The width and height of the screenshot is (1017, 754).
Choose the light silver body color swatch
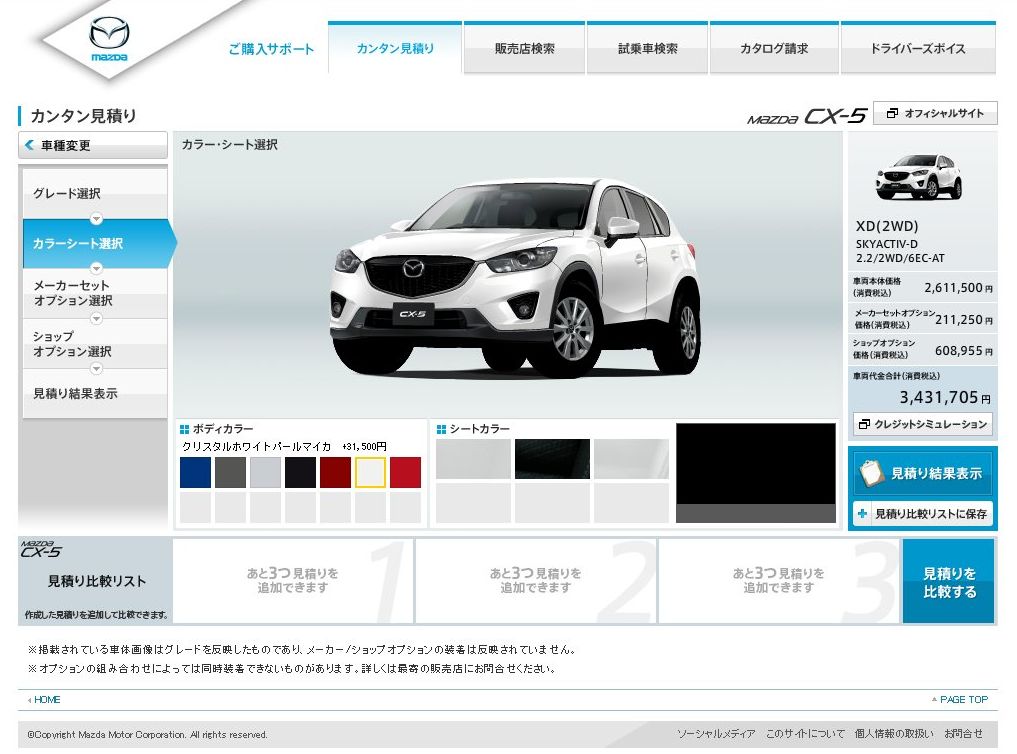(x=265, y=472)
